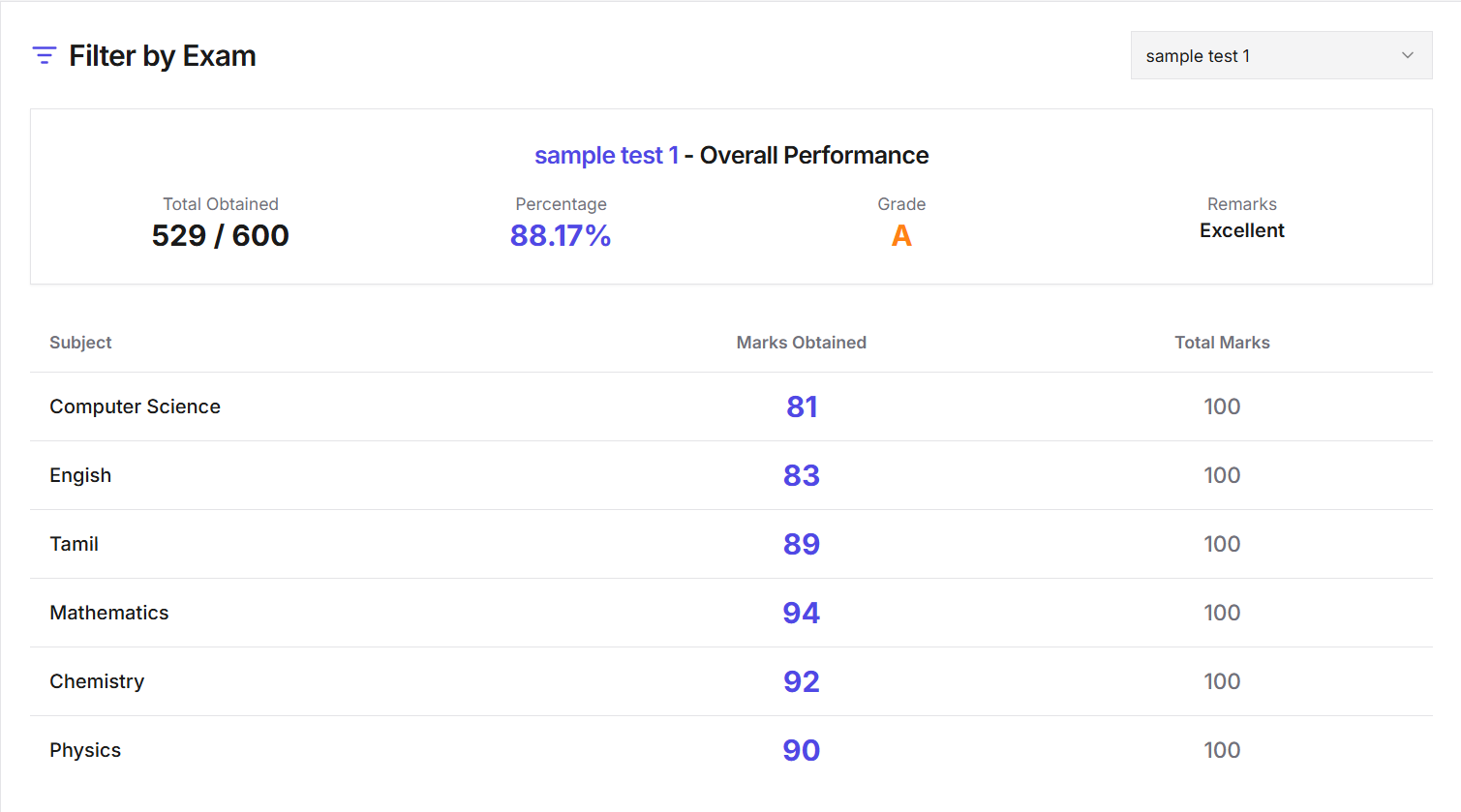Click the sample test 1 link in heading

606,155
